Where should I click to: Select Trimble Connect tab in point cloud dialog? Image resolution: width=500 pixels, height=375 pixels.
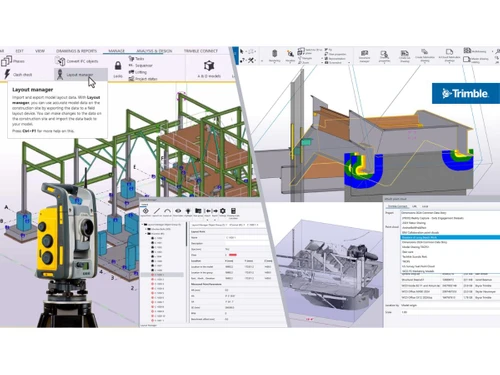397,206
